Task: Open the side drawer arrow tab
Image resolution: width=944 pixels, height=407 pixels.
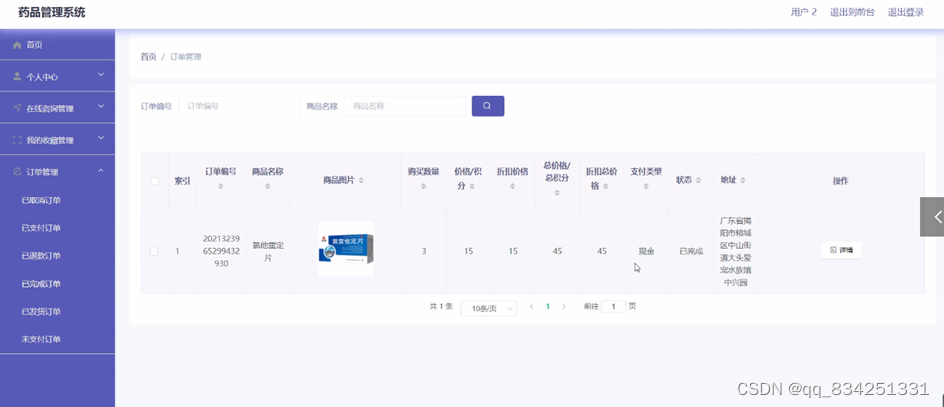Action: [x=932, y=217]
